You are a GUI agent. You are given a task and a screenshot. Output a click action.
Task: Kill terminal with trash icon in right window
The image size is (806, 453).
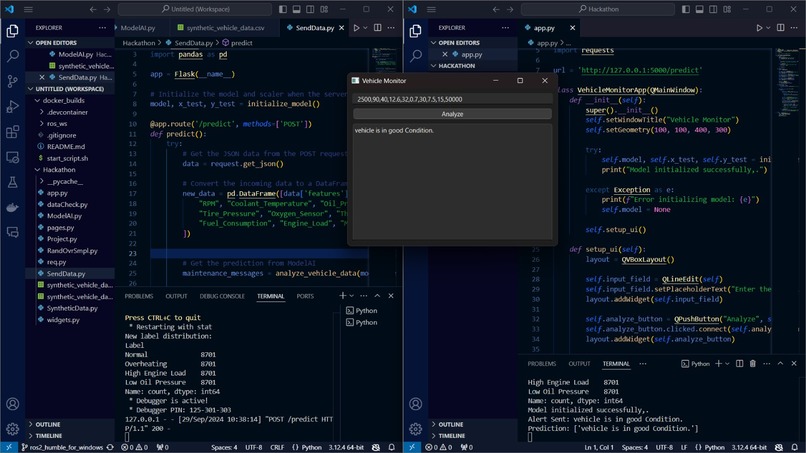coord(753,364)
